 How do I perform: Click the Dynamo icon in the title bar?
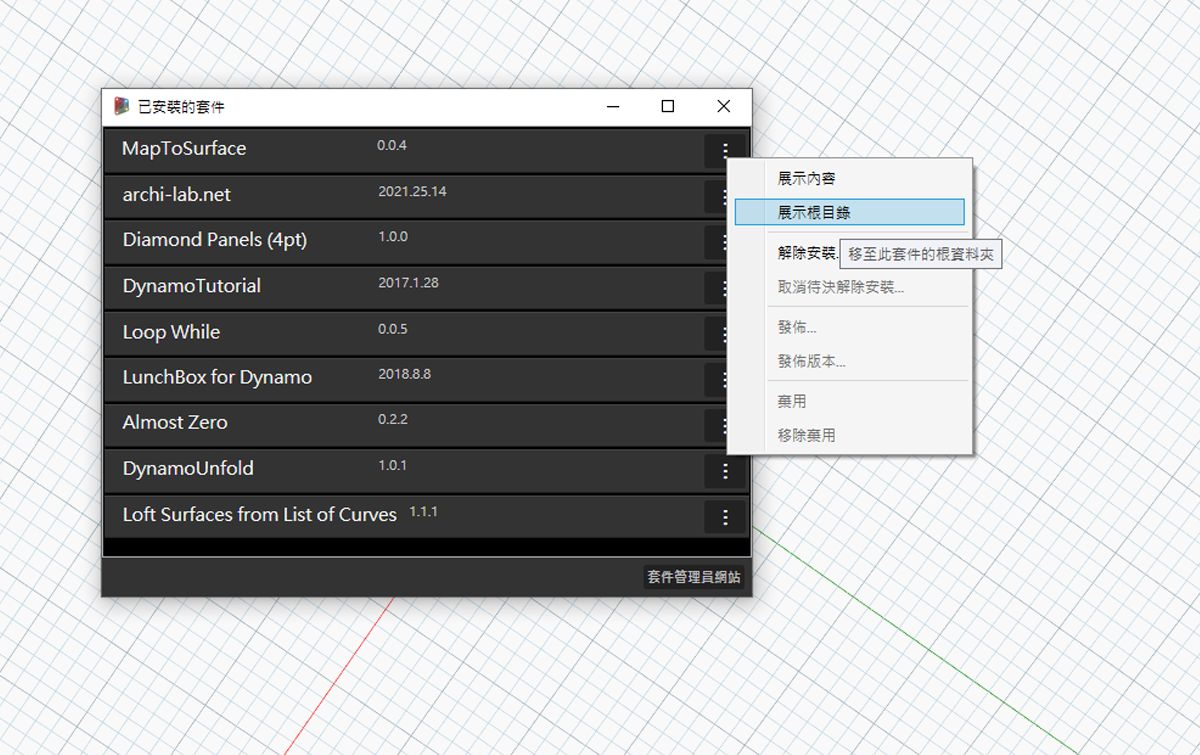(x=122, y=106)
